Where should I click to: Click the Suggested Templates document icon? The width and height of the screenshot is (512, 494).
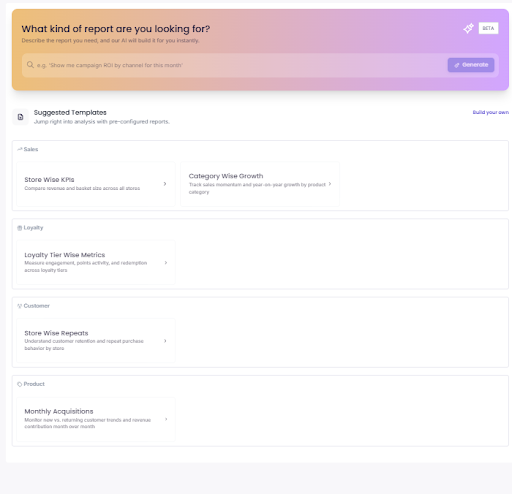[20, 117]
